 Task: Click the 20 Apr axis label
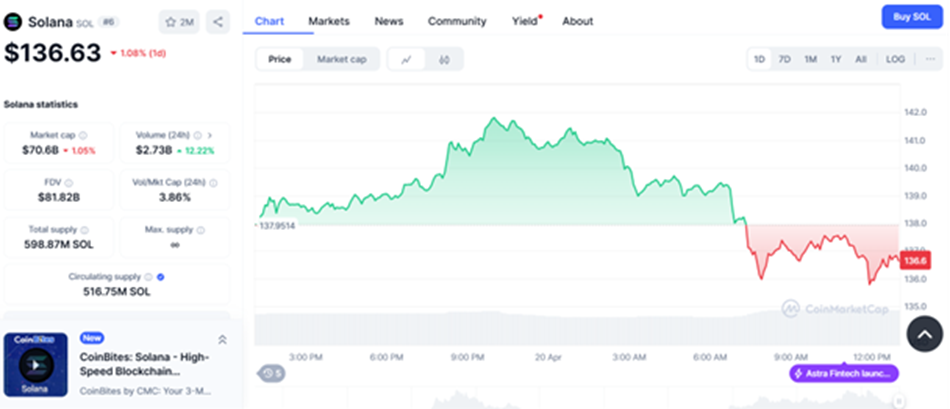[x=548, y=357]
